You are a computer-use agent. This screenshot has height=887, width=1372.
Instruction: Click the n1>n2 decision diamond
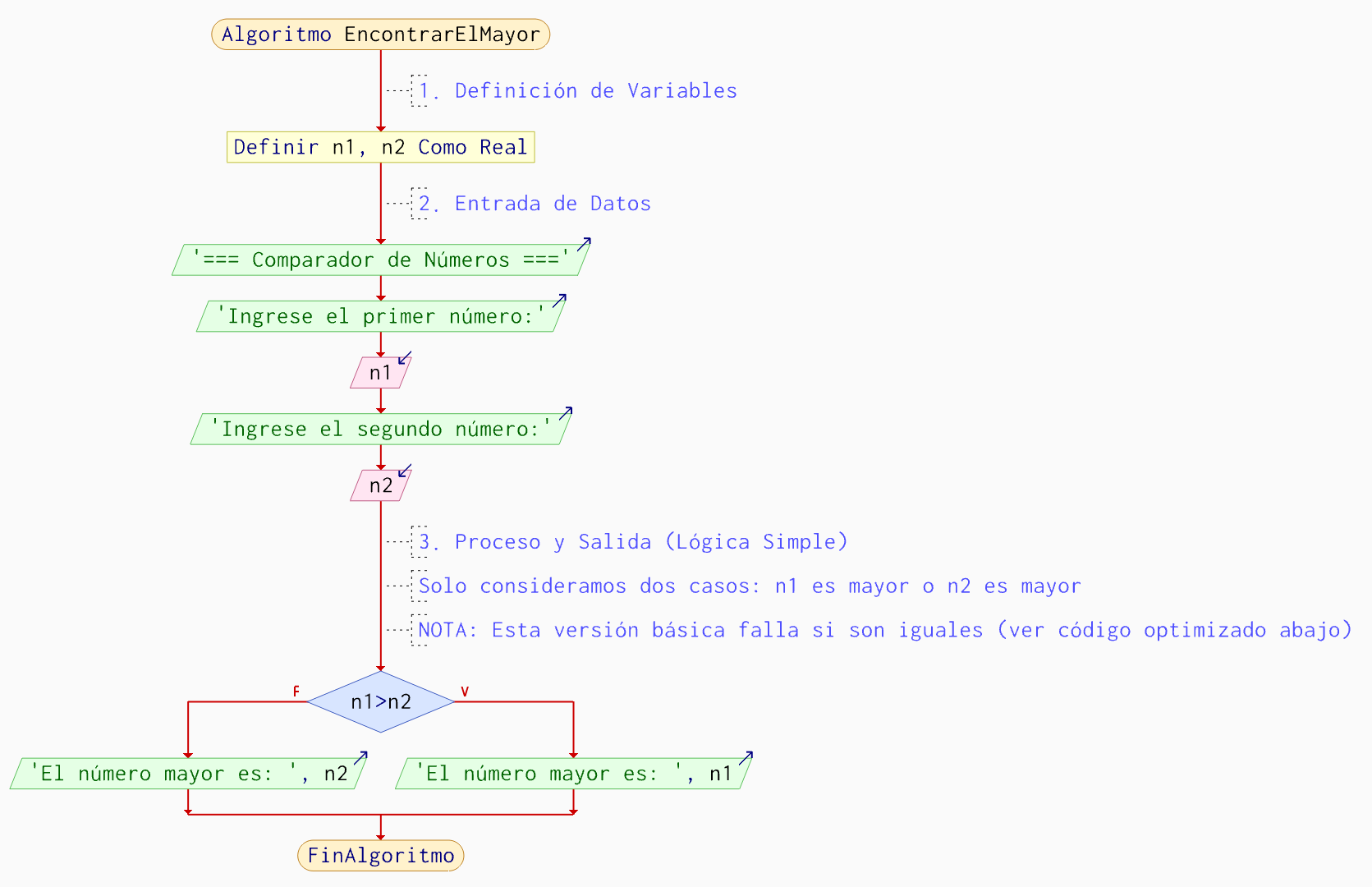point(380,702)
